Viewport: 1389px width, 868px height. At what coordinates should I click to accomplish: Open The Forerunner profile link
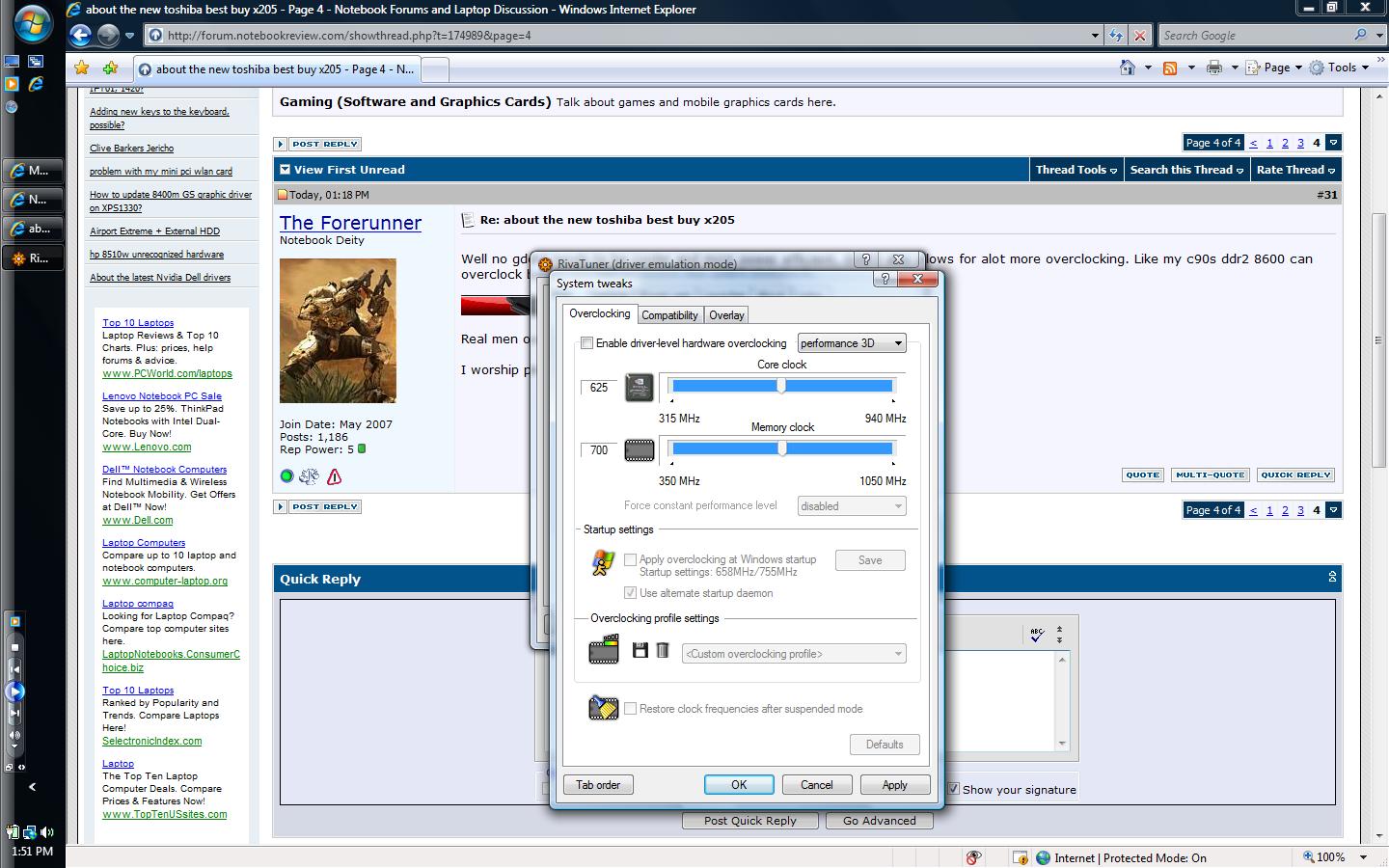[350, 223]
